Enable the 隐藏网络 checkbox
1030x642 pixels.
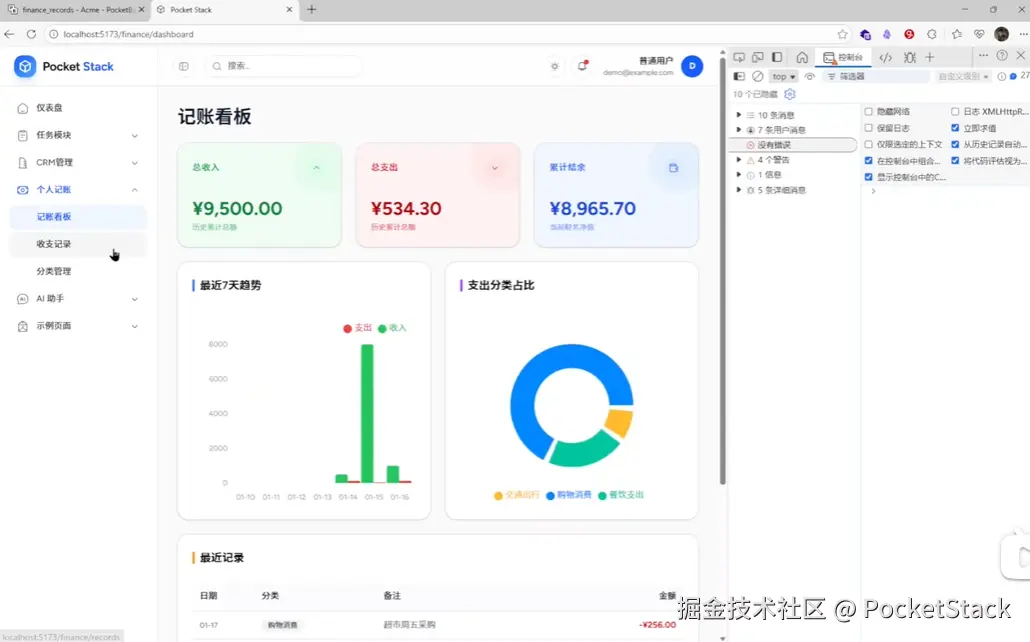pos(868,112)
